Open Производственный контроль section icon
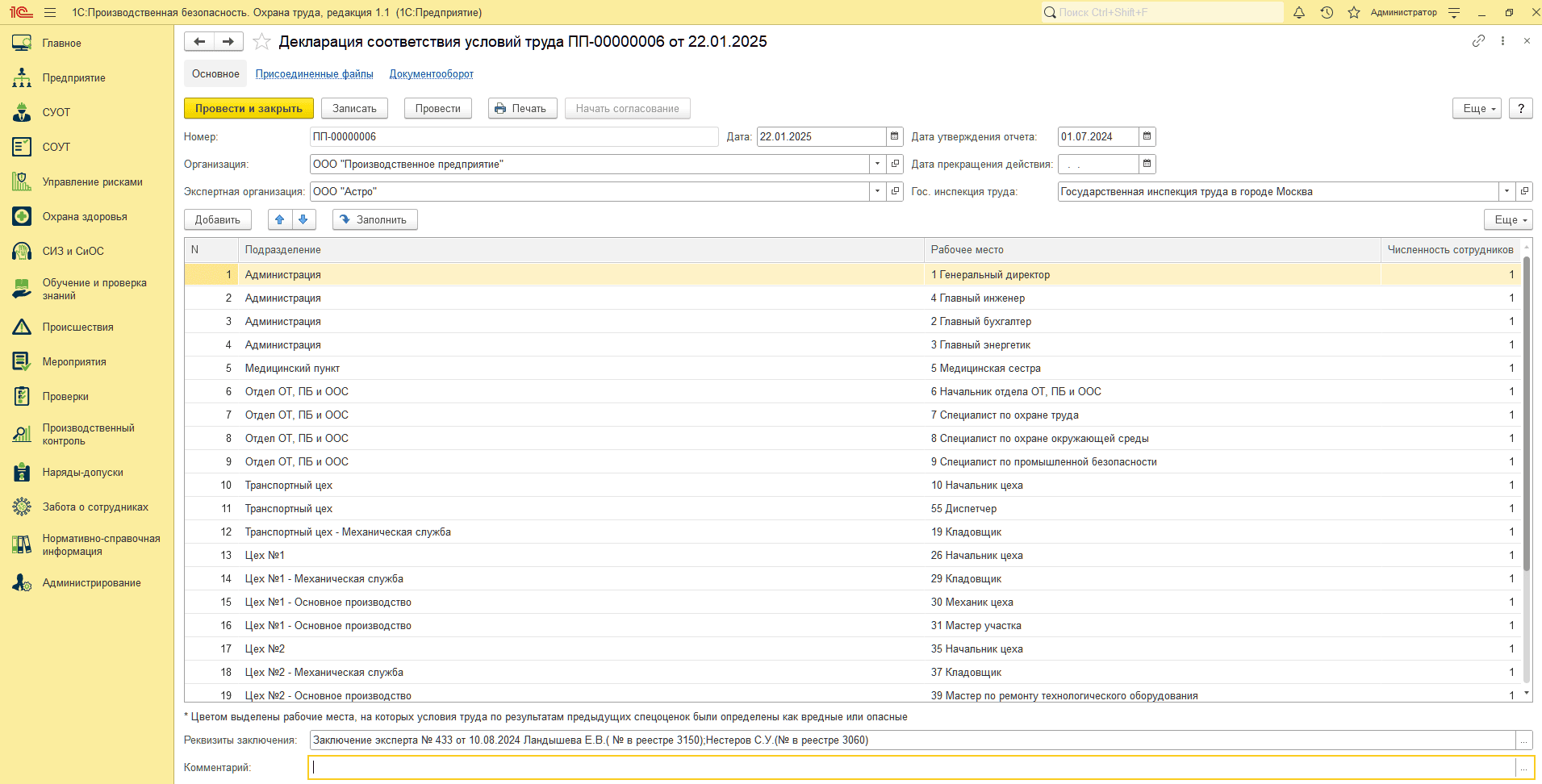Viewport: 1542px width, 784px height. 22,435
